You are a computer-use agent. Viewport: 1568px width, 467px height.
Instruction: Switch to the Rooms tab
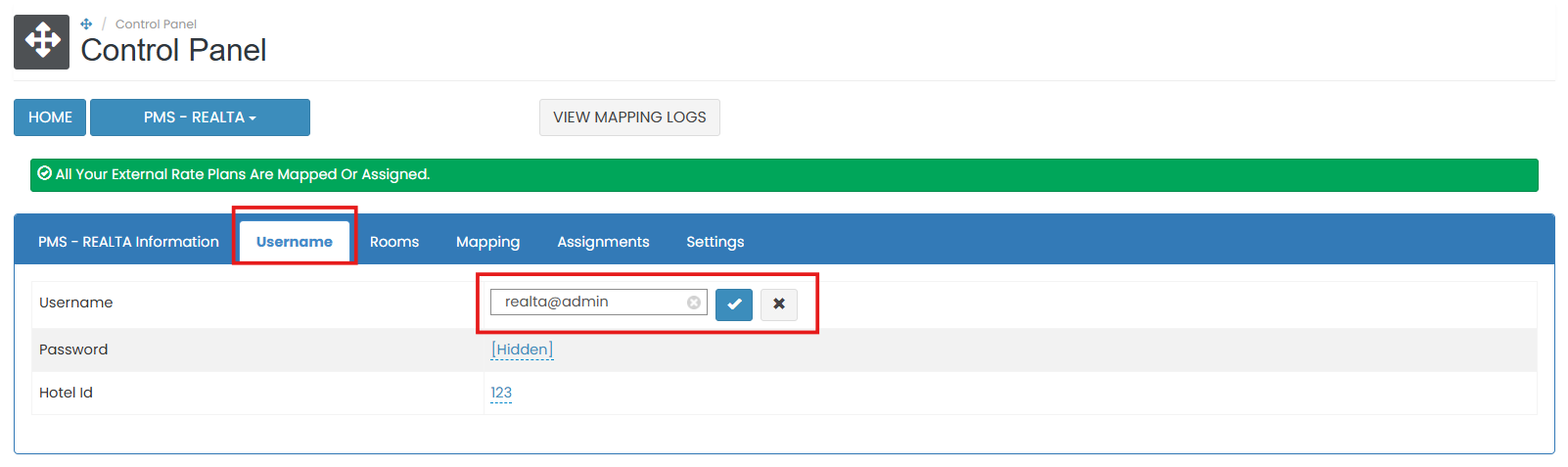(x=394, y=242)
